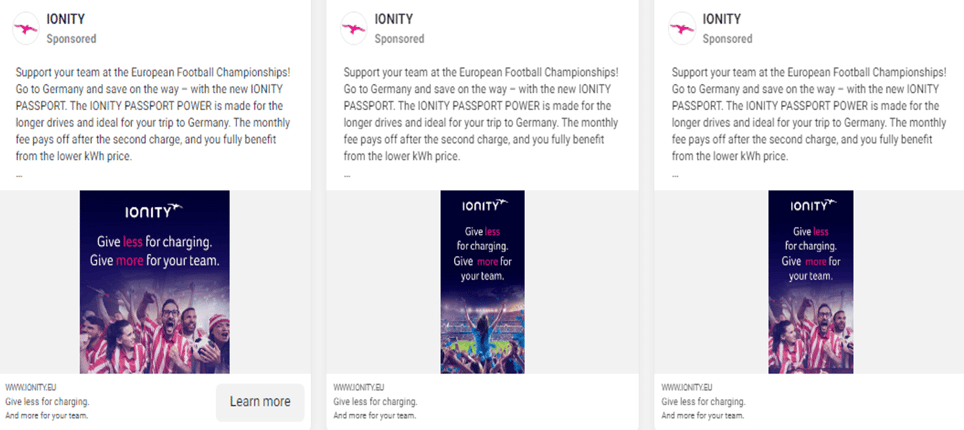Screen dimensions: 964x430
Task: Click the "Give less for charging" headline in the middle ad
Action: point(374,401)
